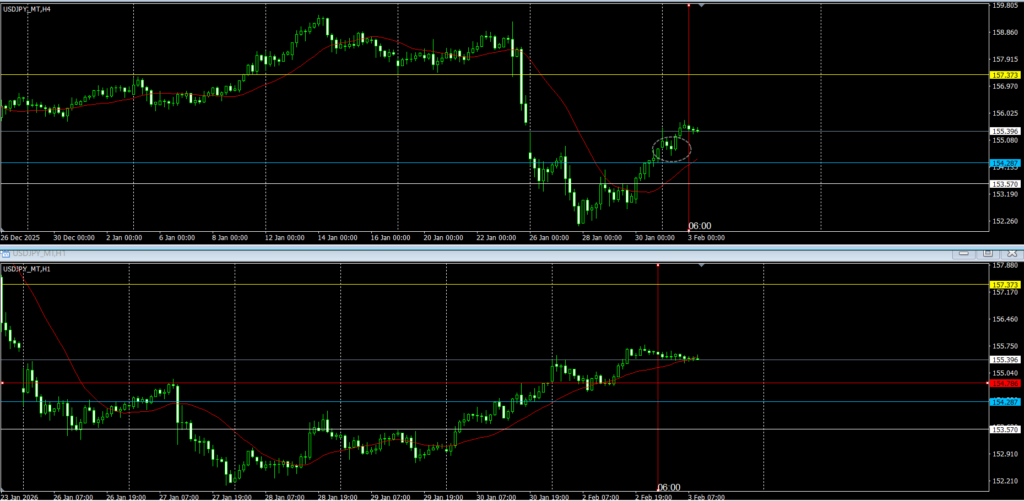Select the 153.570 price label on H1 chart

click(x=1004, y=429)
